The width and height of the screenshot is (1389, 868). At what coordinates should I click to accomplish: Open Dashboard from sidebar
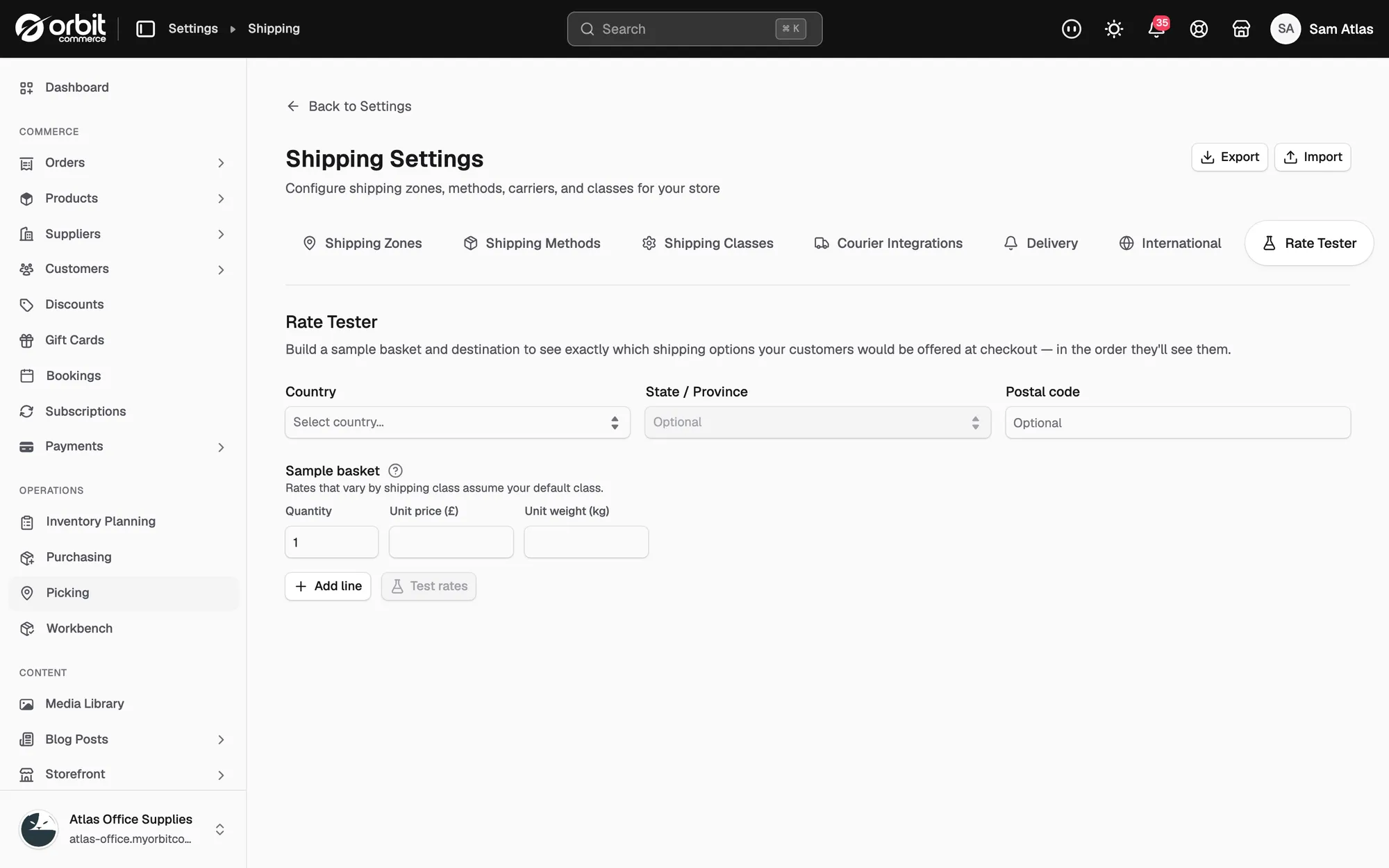(124, 87)
